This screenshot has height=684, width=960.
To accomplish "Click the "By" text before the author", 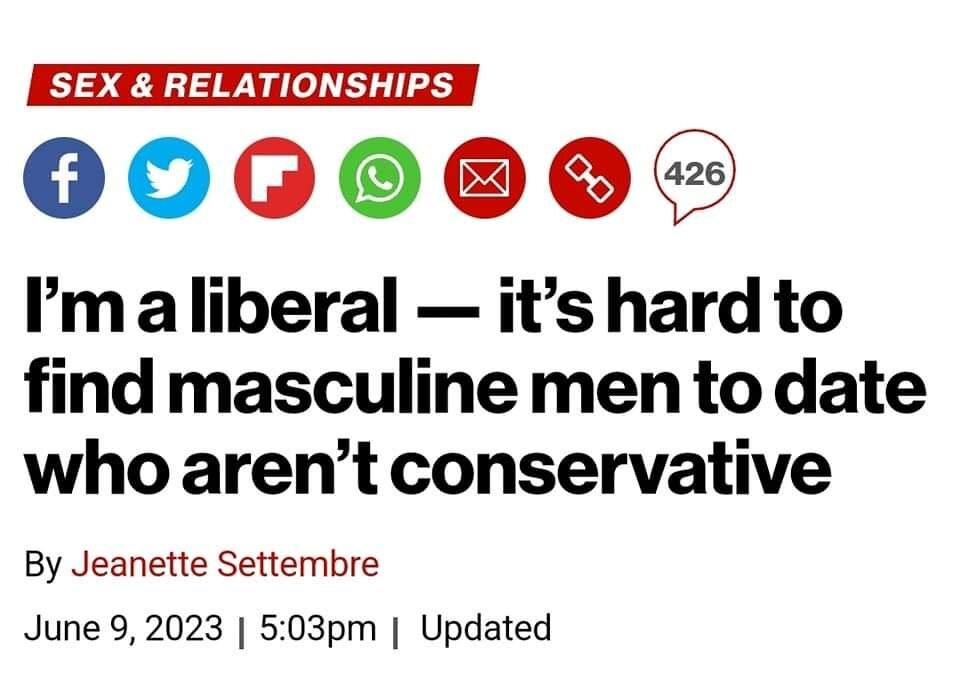I will point(43,564).
